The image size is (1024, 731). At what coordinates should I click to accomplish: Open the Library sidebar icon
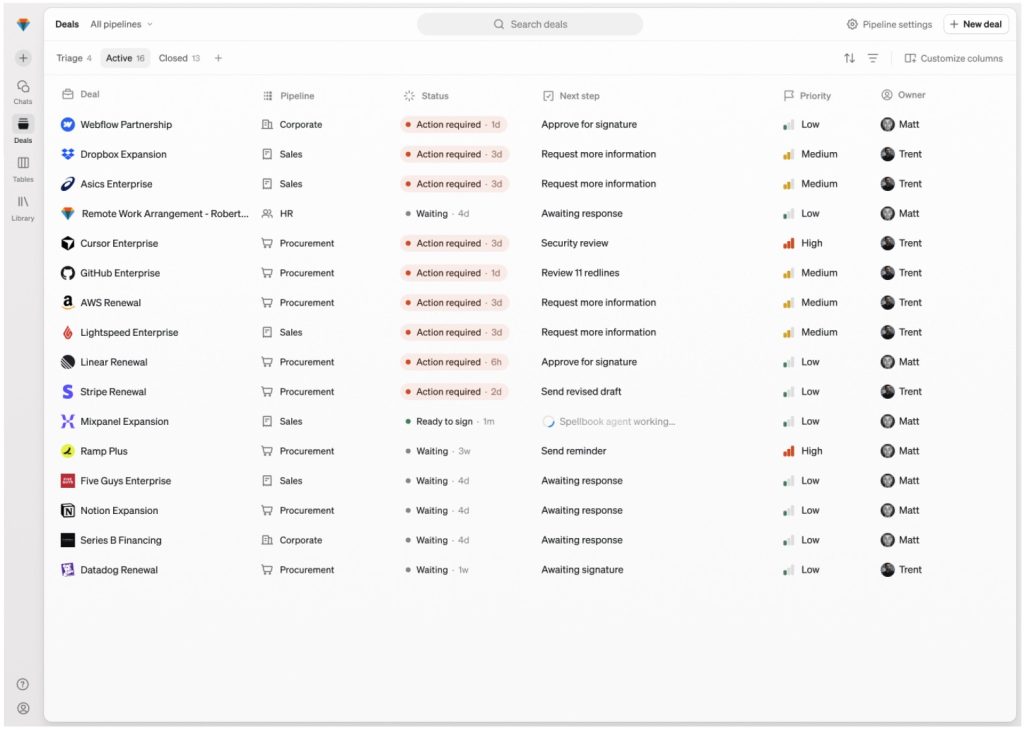(x=23, y=208)
